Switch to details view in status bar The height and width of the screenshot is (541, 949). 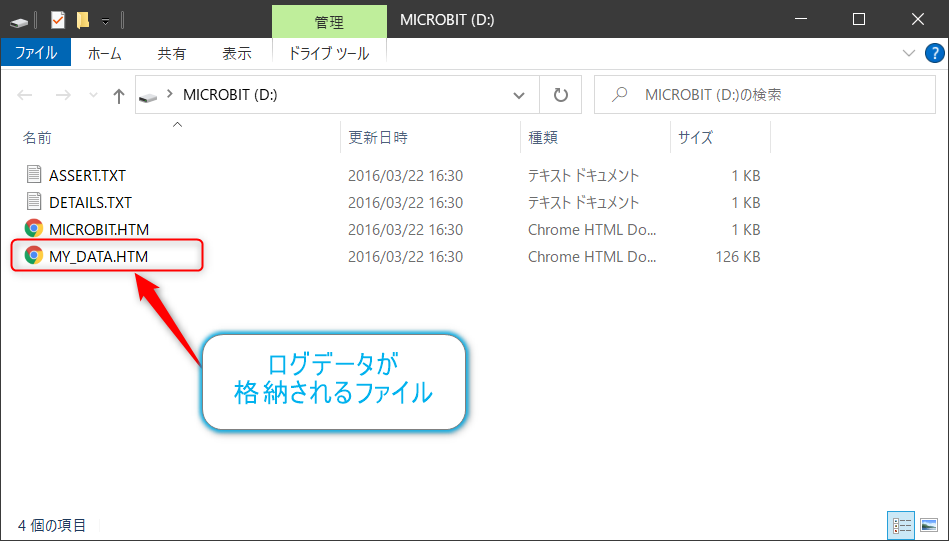[x=902, y=525]
